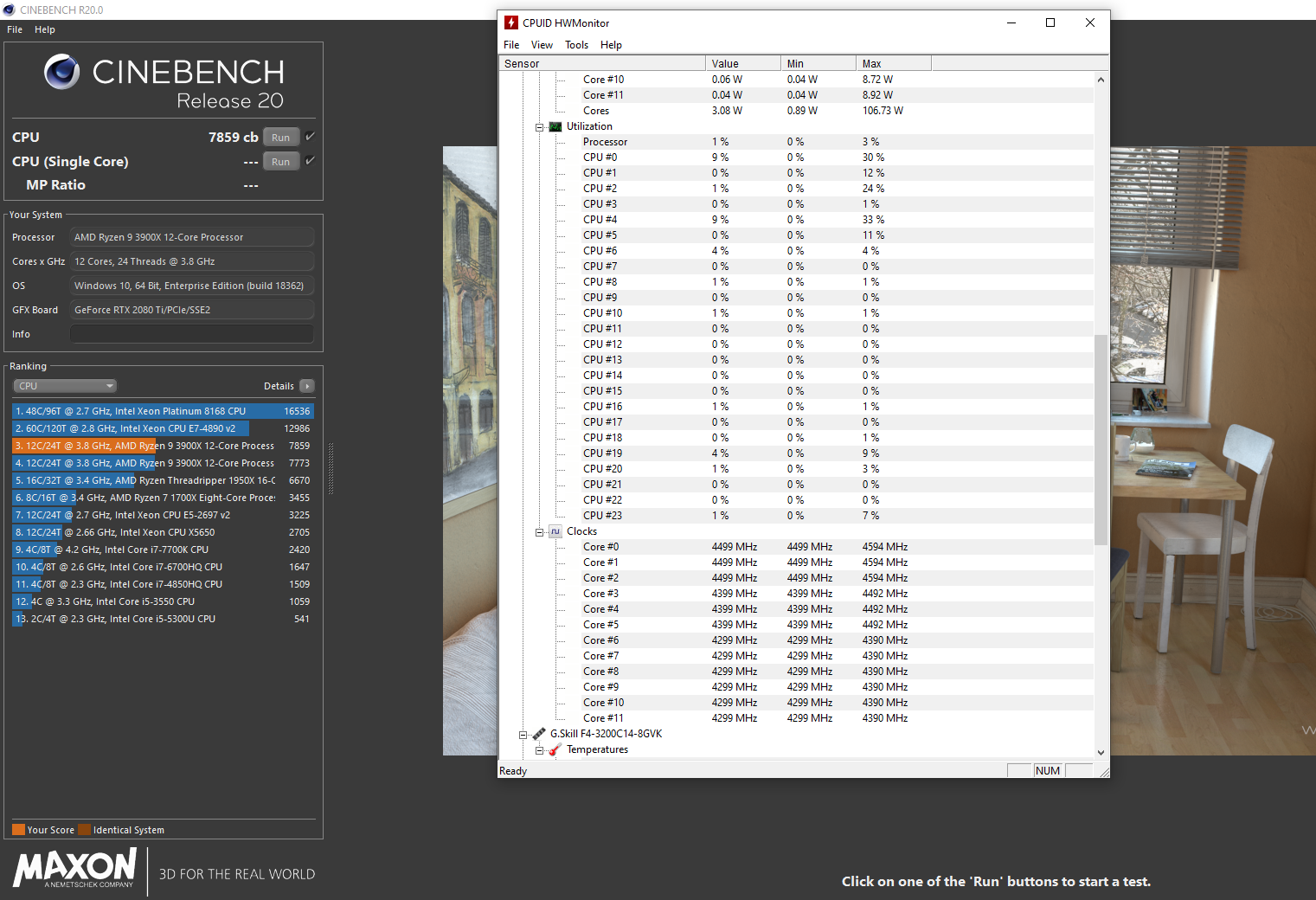
Task: Click the HWMonitor vertical scrollbar thumb
Action: [1101, 440]
